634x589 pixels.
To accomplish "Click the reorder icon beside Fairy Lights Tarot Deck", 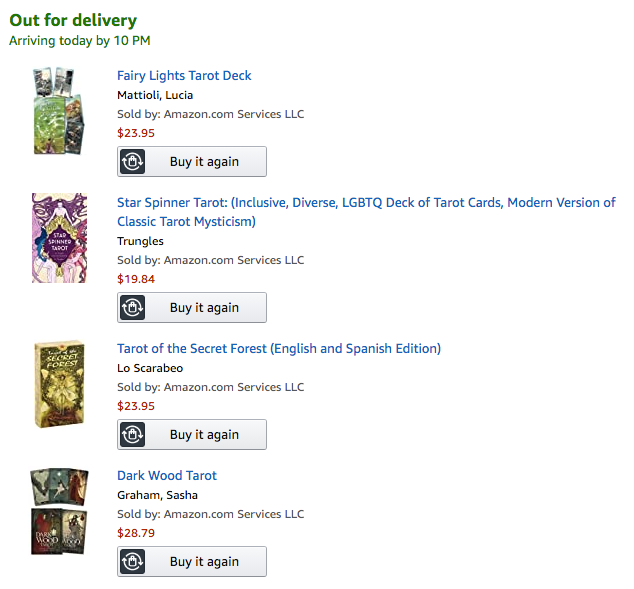I will pos(133,162).
